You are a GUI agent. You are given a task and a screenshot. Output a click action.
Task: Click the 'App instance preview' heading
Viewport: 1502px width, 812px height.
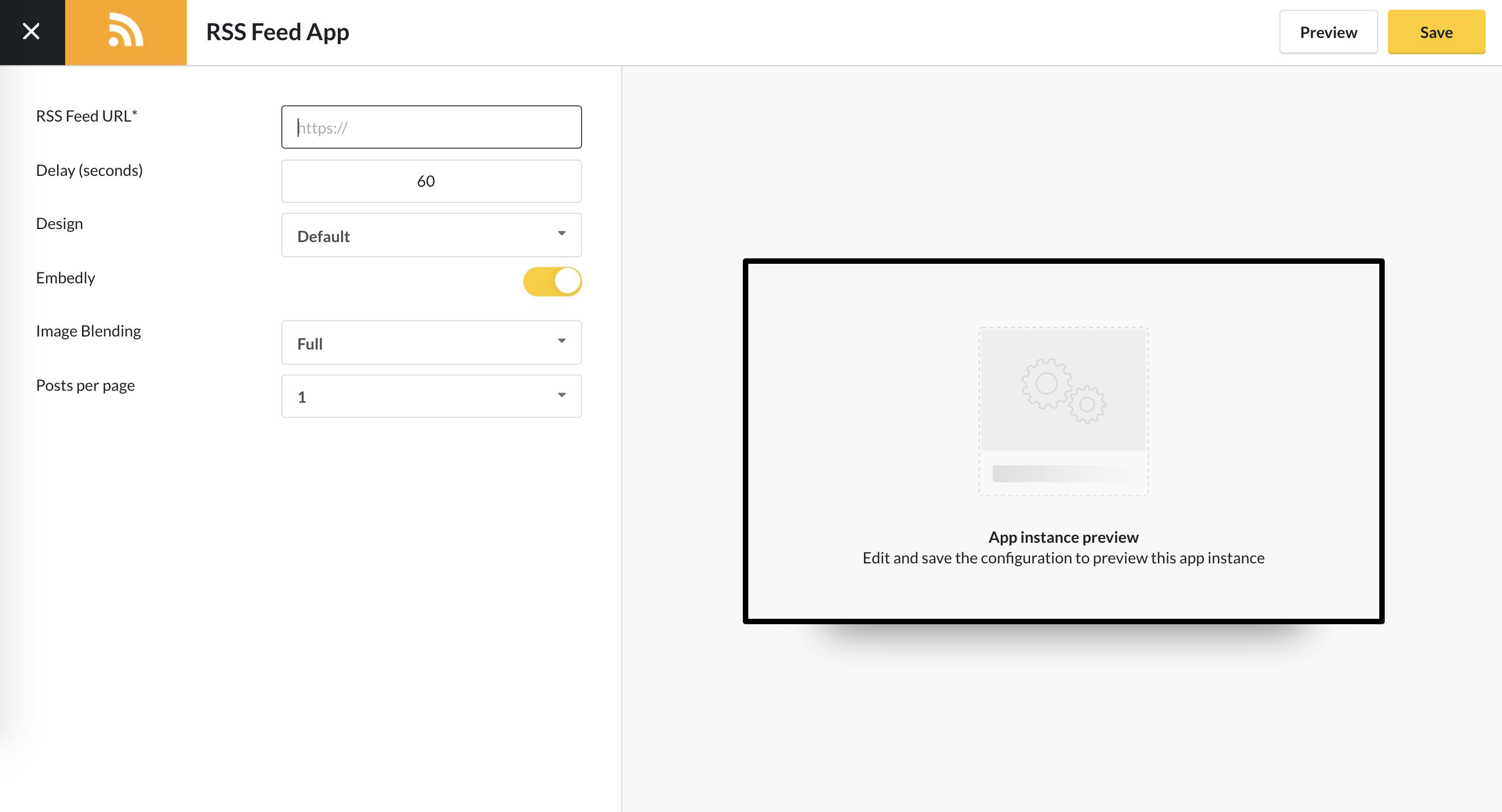coord(1064,537)
